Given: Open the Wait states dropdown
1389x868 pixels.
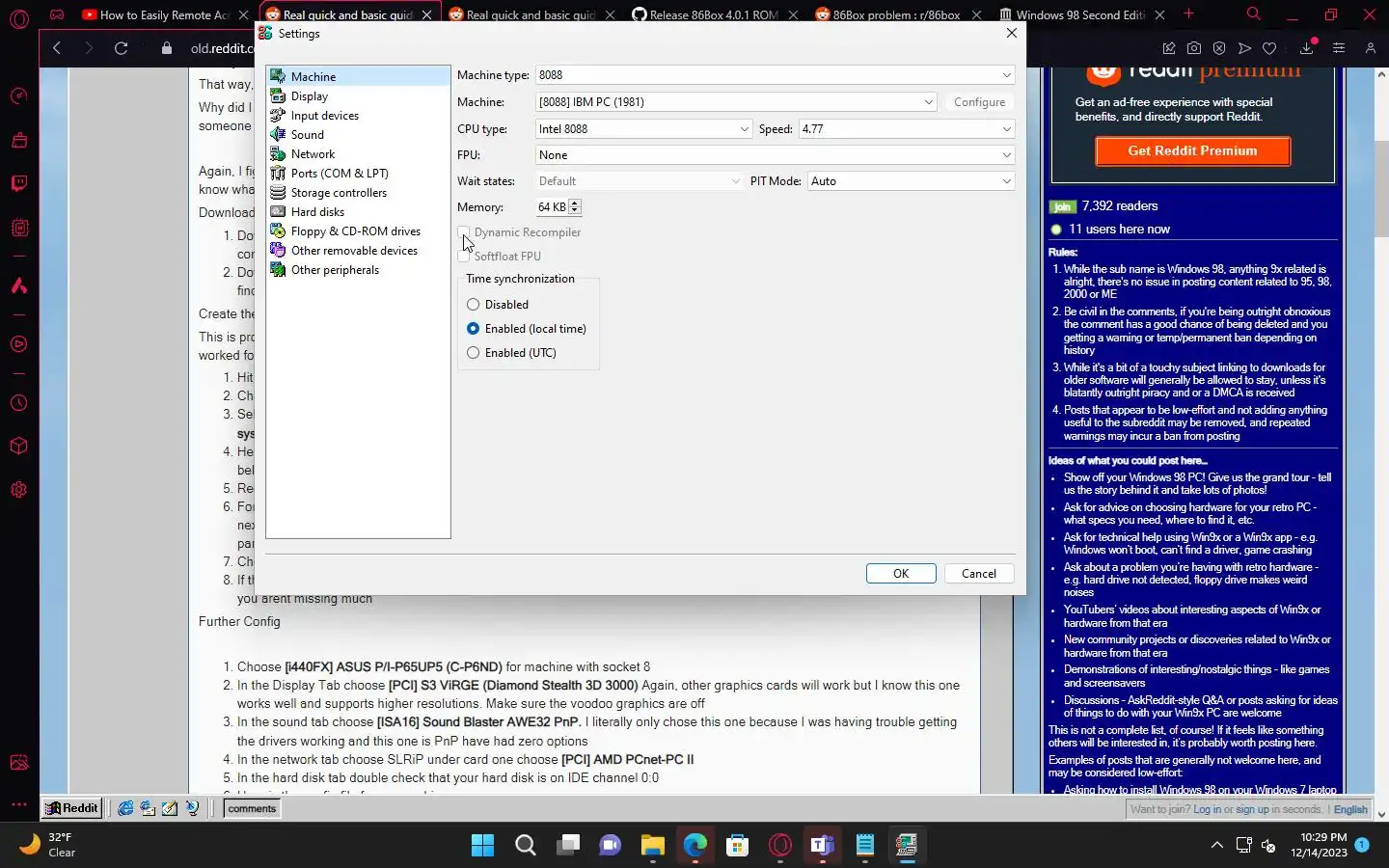Looking at the screenshot, I should (639, 181).
